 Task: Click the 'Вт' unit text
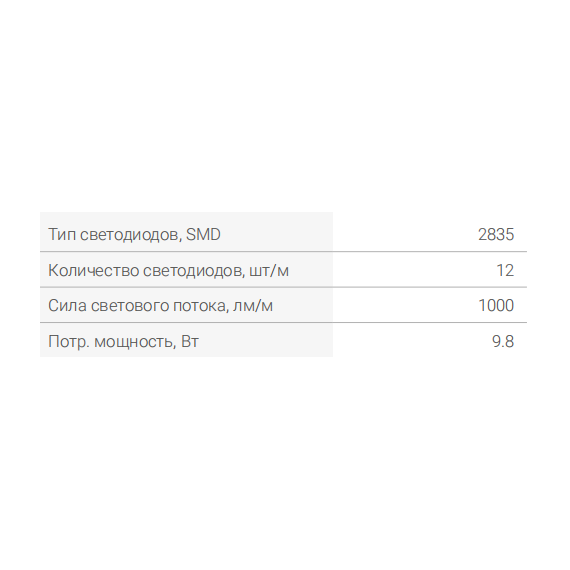pyautogui.click(x=190, y=342)
